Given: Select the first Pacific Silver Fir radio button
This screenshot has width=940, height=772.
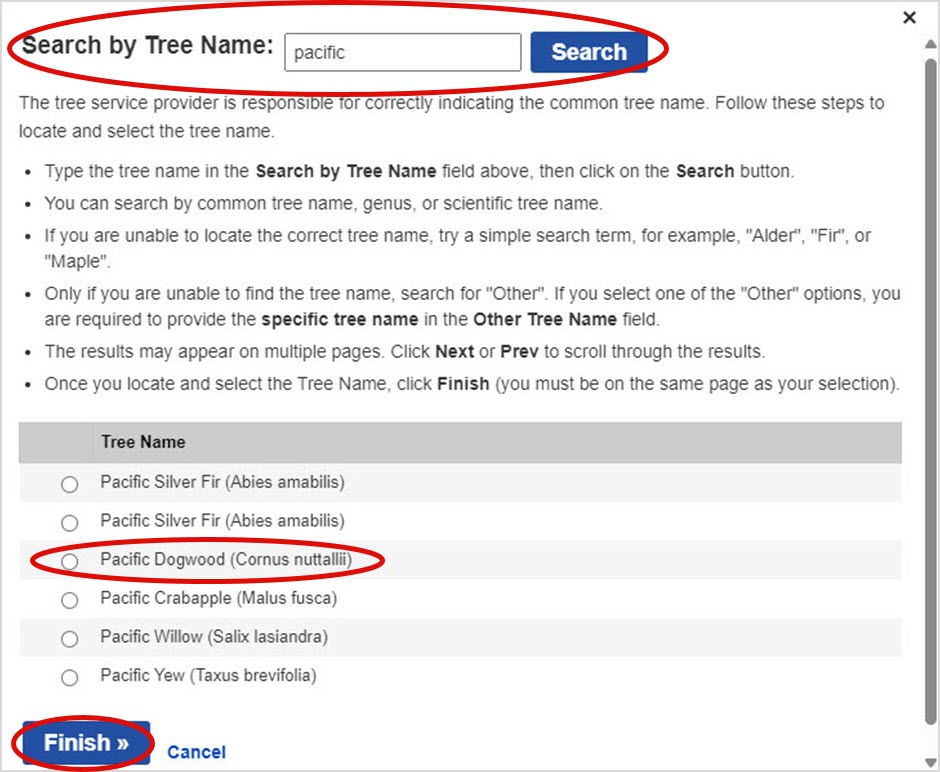Looking at the screenshot, I should click(69, 484).
